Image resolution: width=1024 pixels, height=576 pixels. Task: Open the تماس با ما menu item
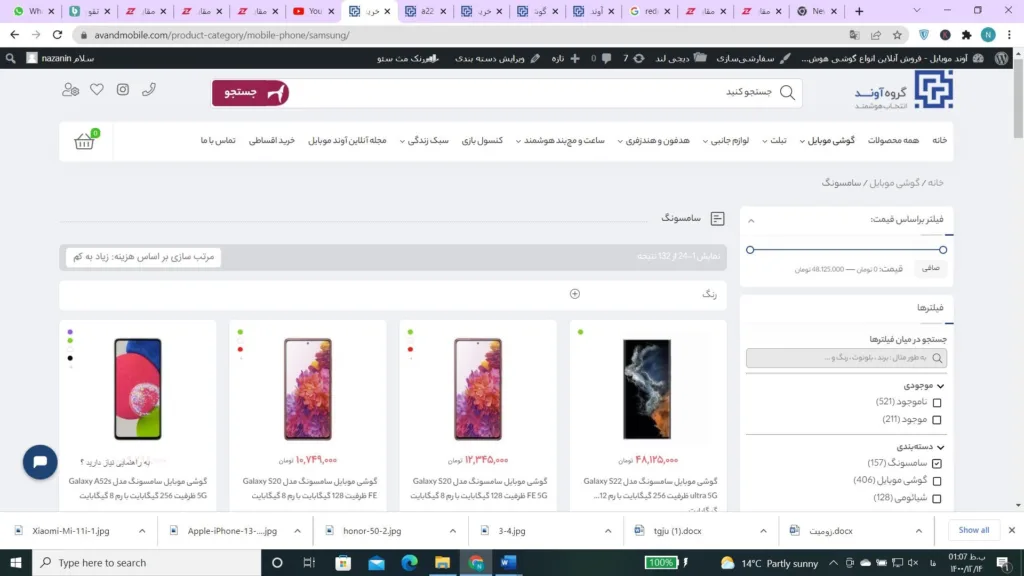pyautogui.click(x=217, y=140)
